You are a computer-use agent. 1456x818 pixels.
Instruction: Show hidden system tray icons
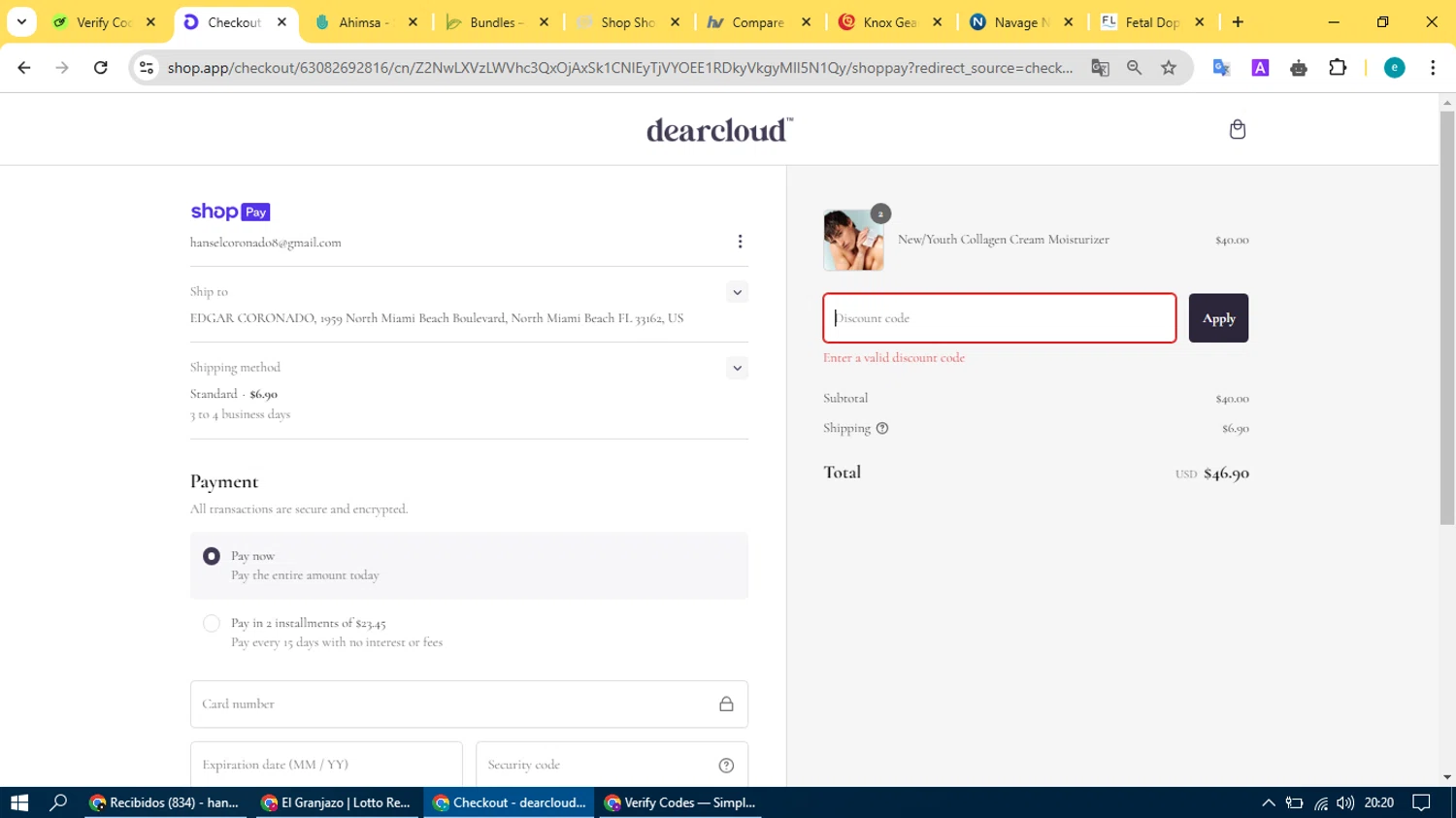click(1268, 802)
